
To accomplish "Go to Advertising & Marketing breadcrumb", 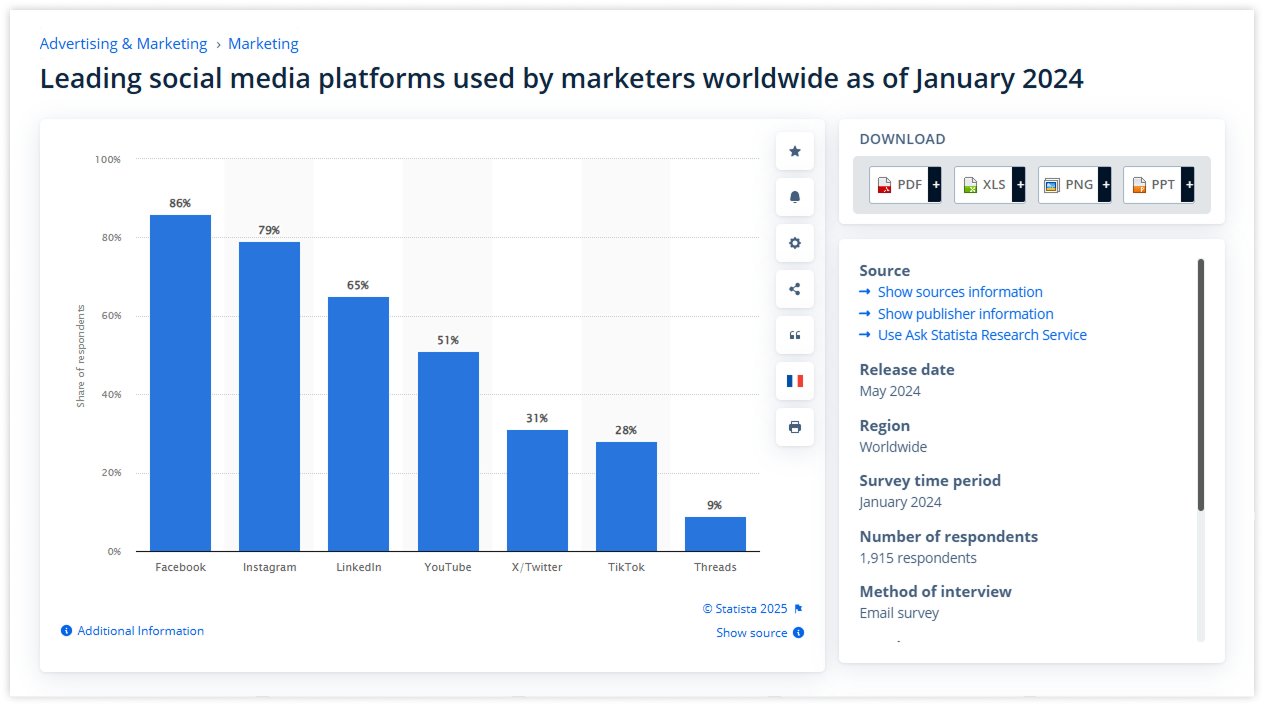I will pos(123,44).
